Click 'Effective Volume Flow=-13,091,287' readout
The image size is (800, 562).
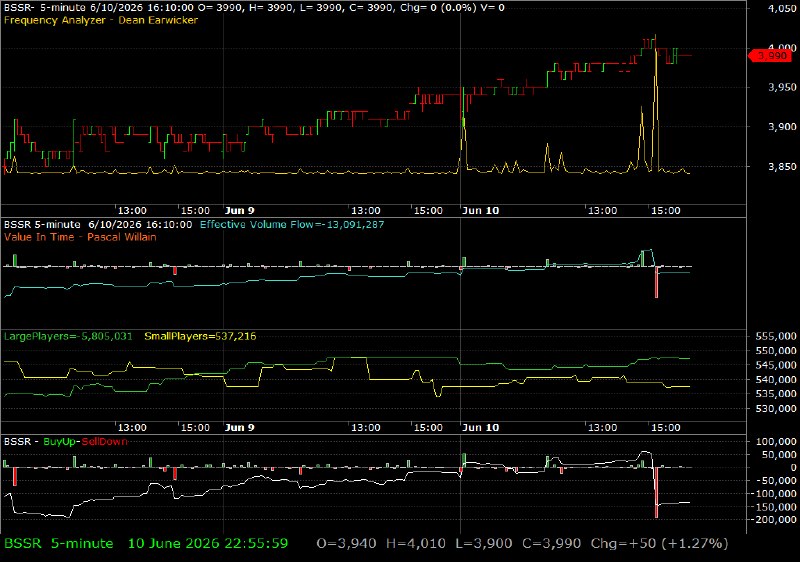point(292,225)
